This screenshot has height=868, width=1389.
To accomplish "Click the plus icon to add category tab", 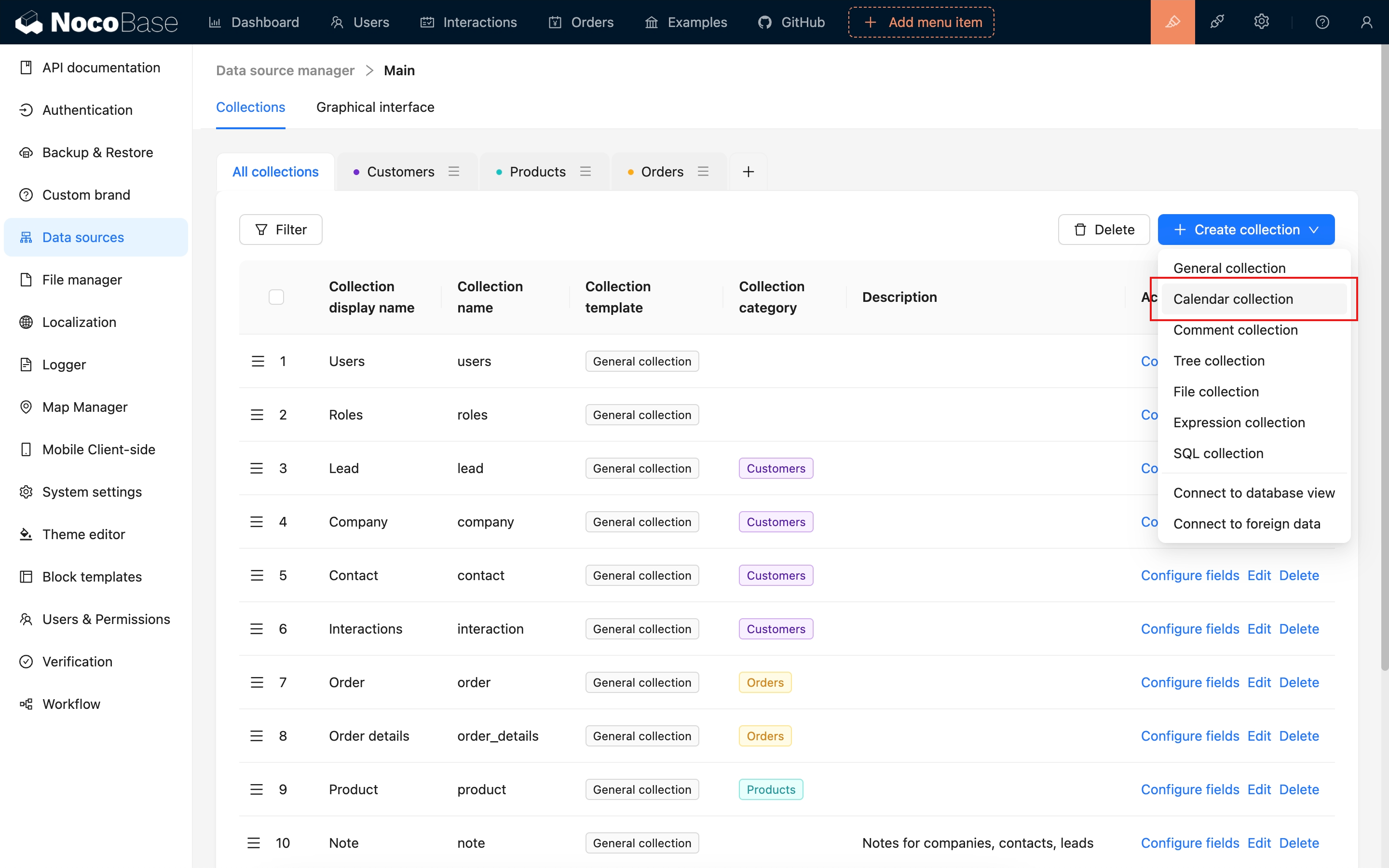I will coord(748,172).
